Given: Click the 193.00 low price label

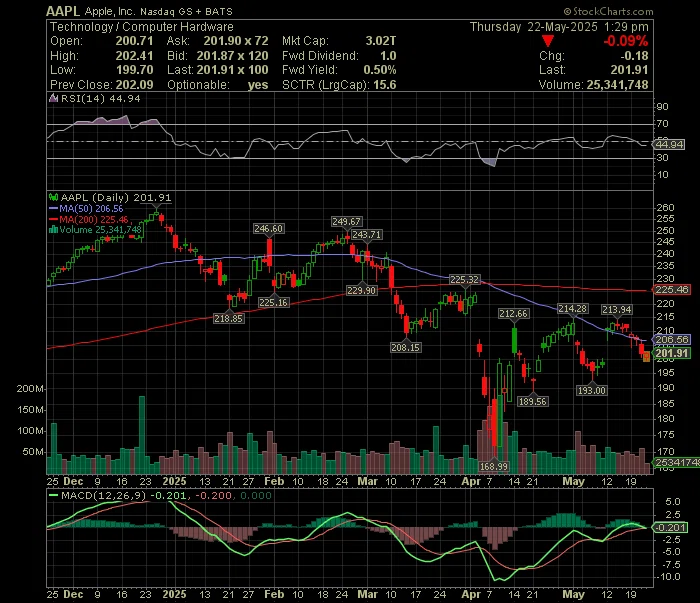Looking at the screenshot, I should [x=592, y=391].
